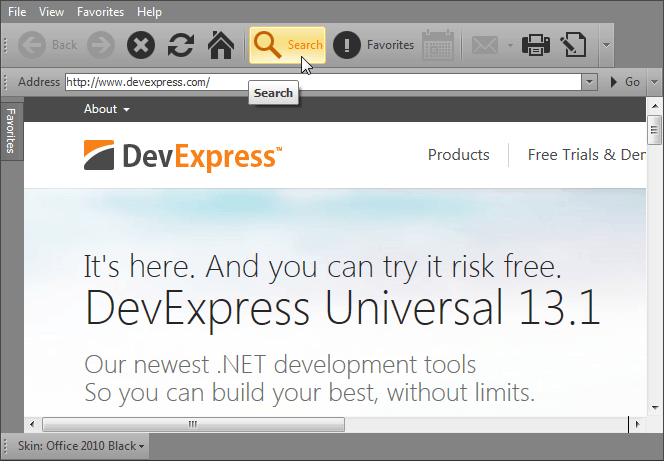Click the DevExpress logo
664x461 pixels.
183,156
